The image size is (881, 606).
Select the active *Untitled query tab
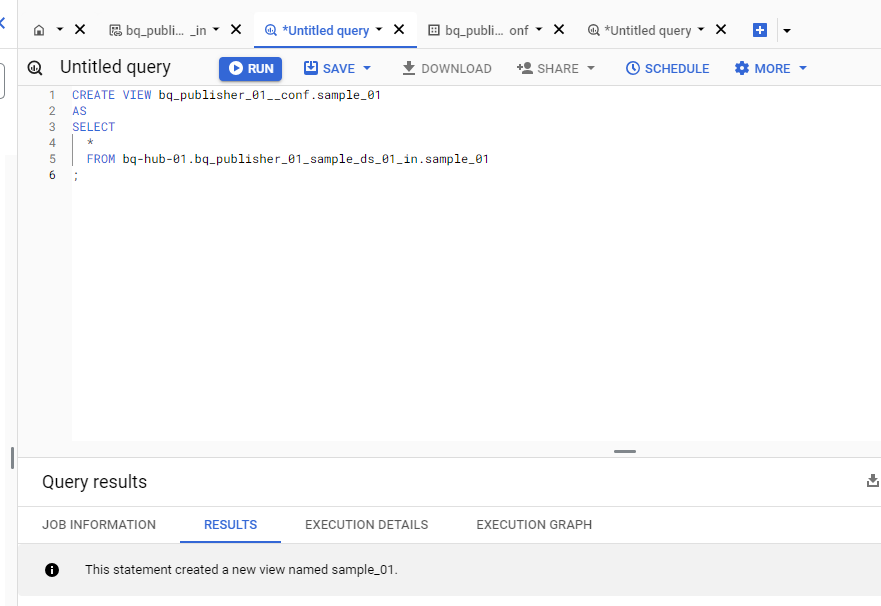tap(317, 30)
